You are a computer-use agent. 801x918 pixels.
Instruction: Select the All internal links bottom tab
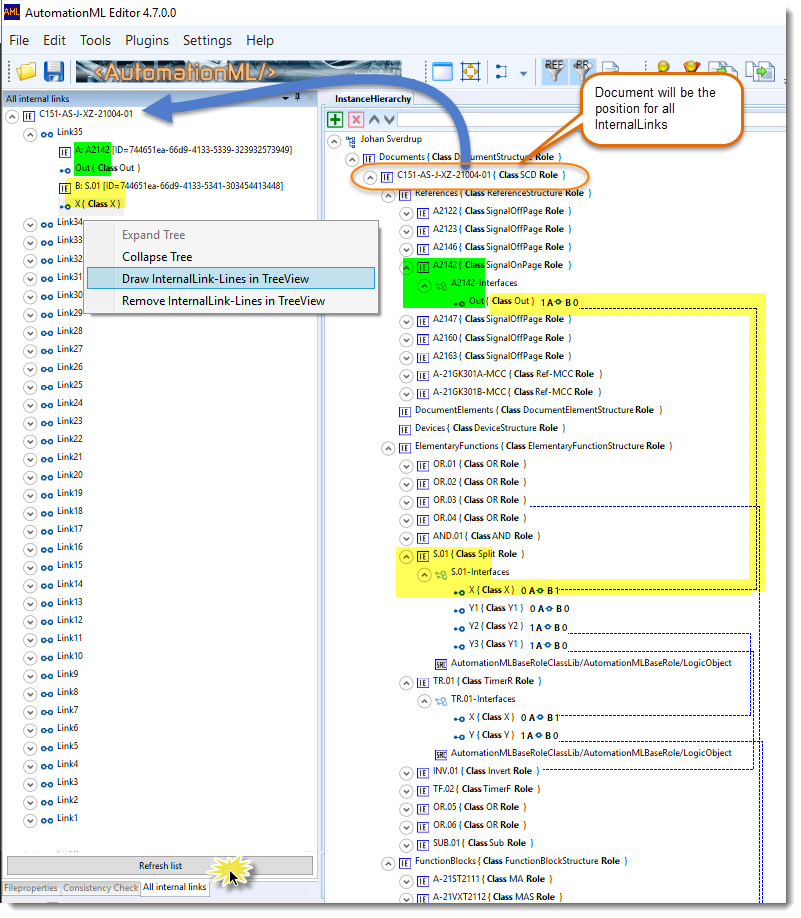coord(174,887)
